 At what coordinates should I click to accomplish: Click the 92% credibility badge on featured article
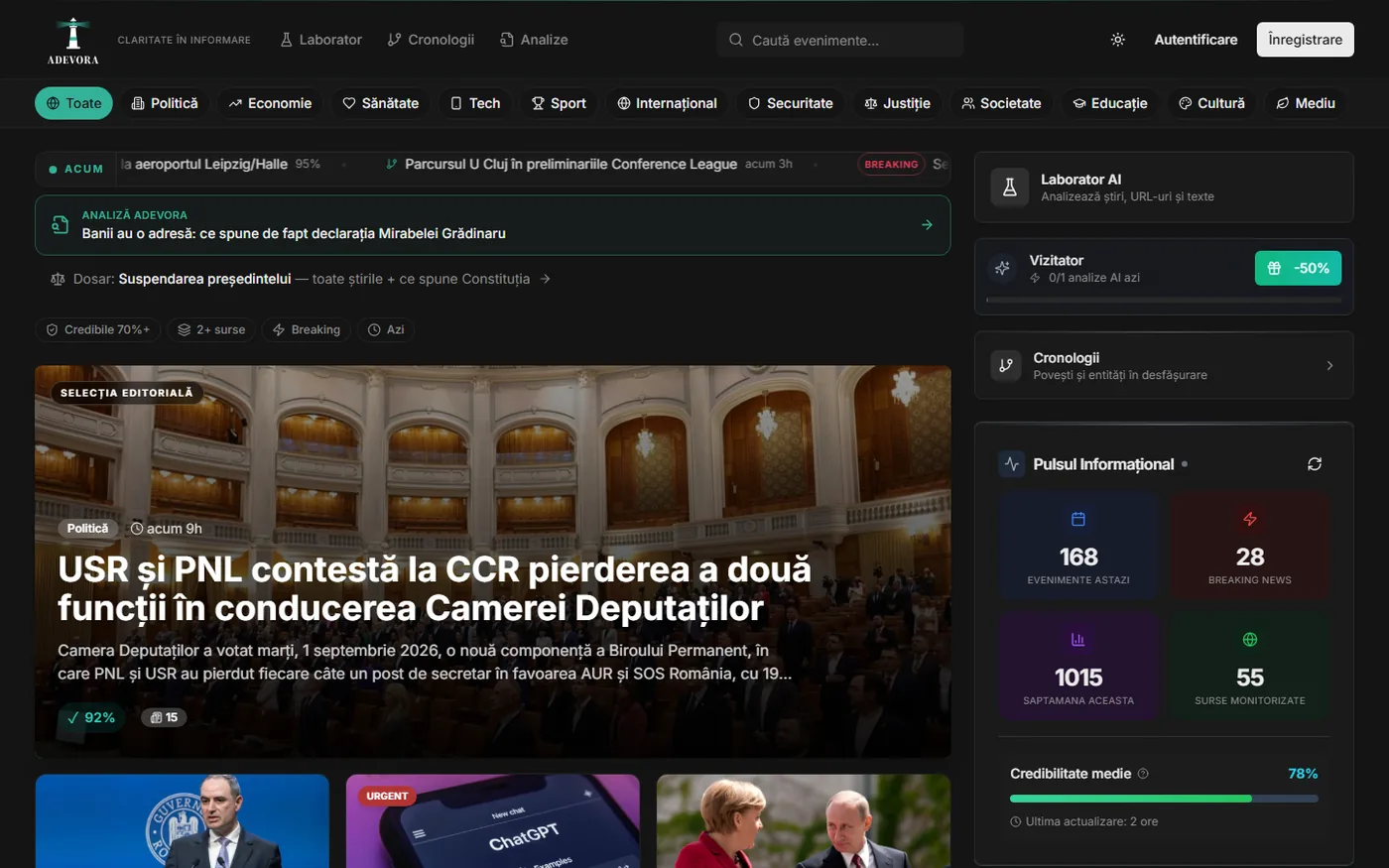(x=91, y=717)
